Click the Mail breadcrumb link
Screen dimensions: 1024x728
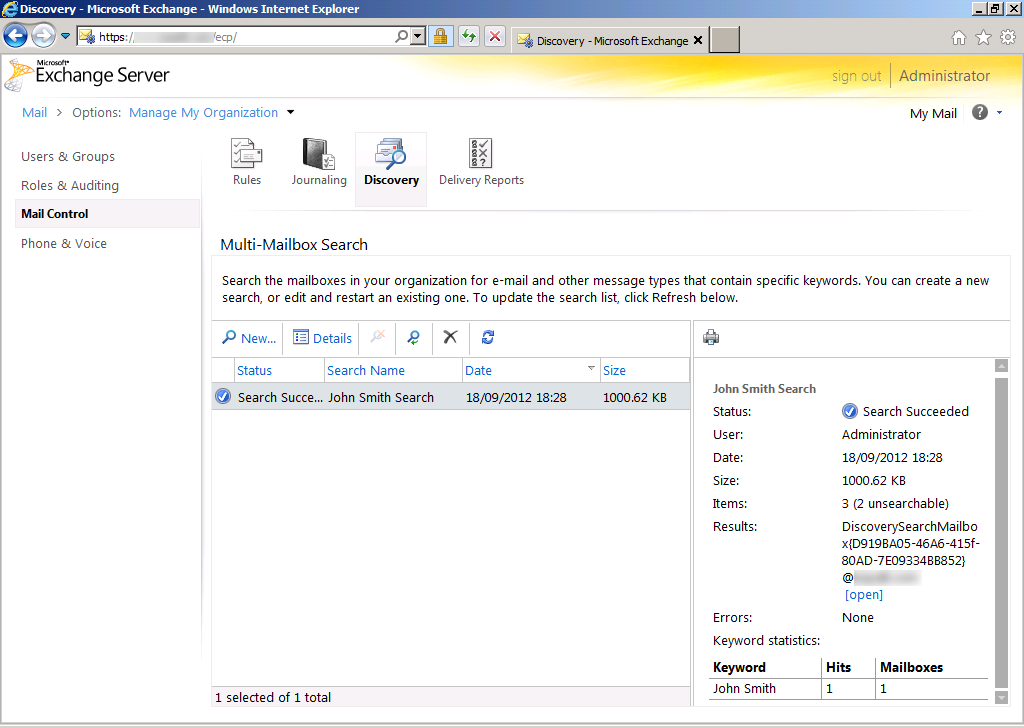pos(35,112)
